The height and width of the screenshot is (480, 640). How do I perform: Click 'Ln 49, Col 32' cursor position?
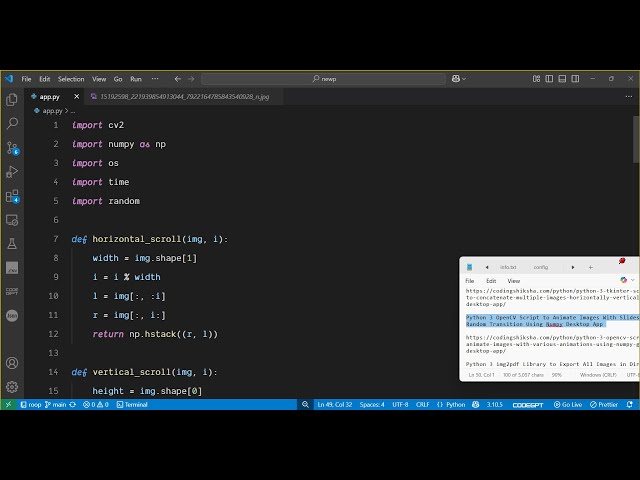click(x=335, y=404)
